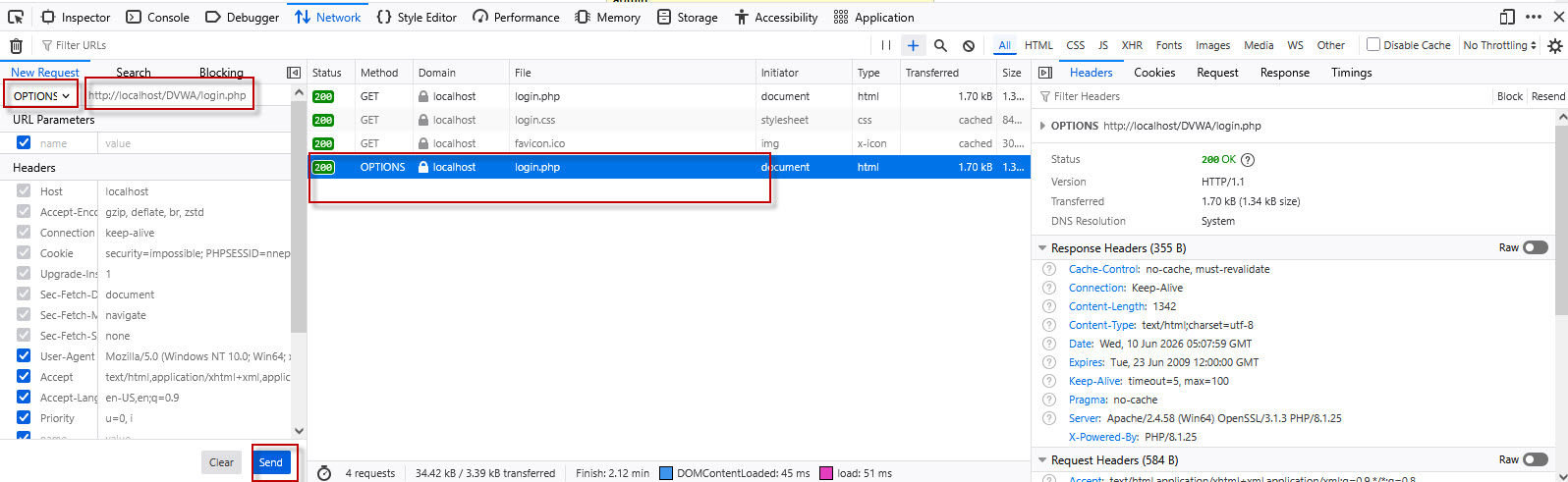The width and height of the screenshot is (1568, 482).
Task: Open the Timings details tab
Action: click(x=1352, y=73)
